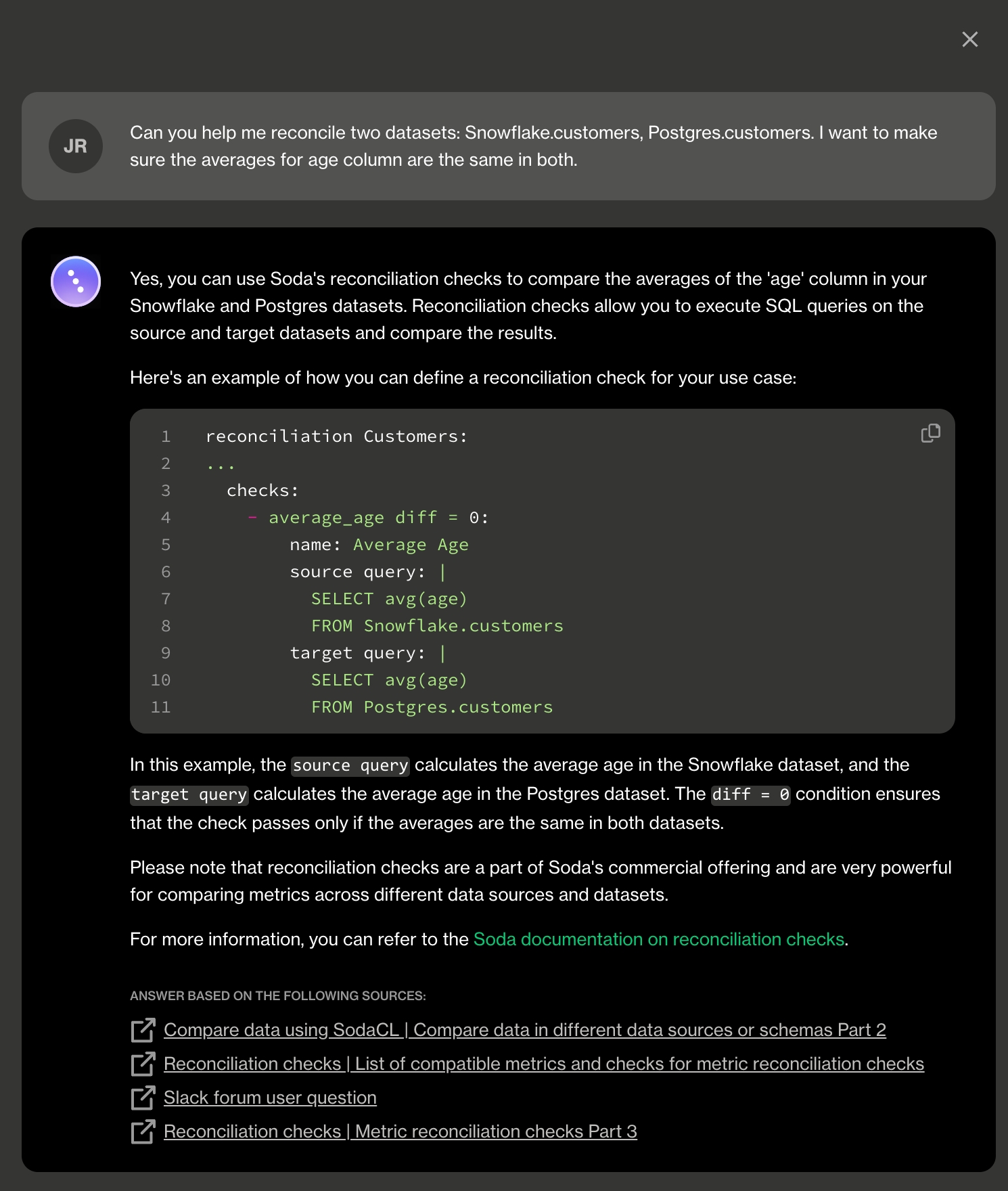1008x1191 pixels.
Task: Open external icon beside Compare data using SodaCL
Action: (x=143, y=1030)
